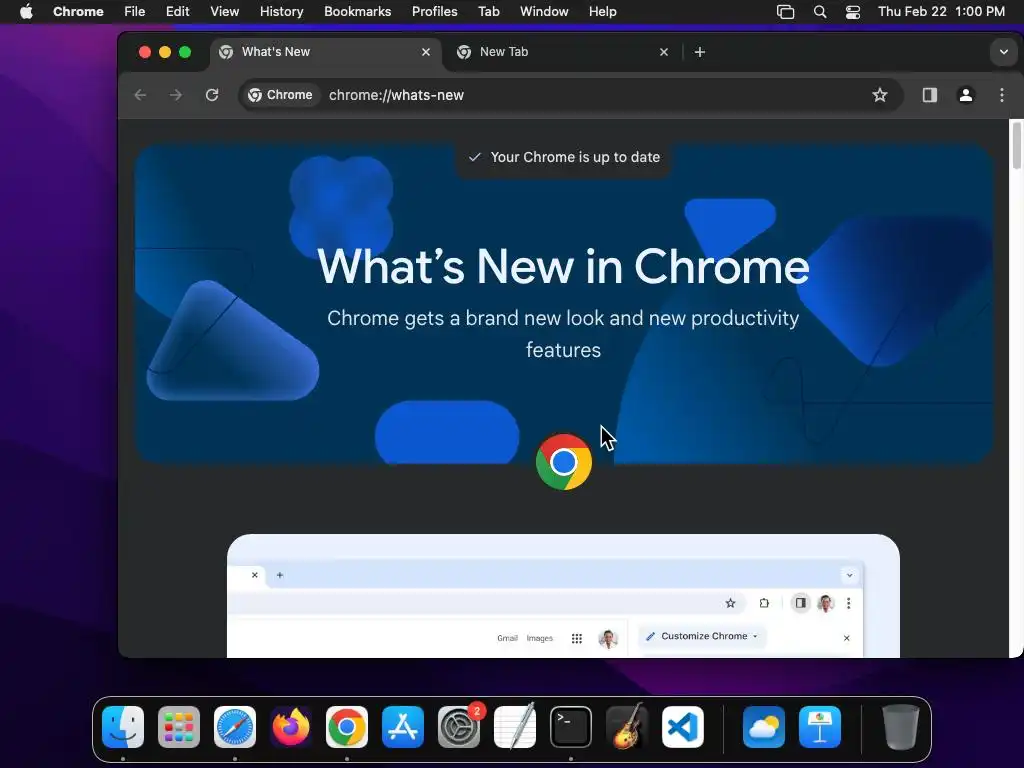Reload the What's New page
The width and height of the screenshot is (1024, 768).
click(x=212, y=95)
